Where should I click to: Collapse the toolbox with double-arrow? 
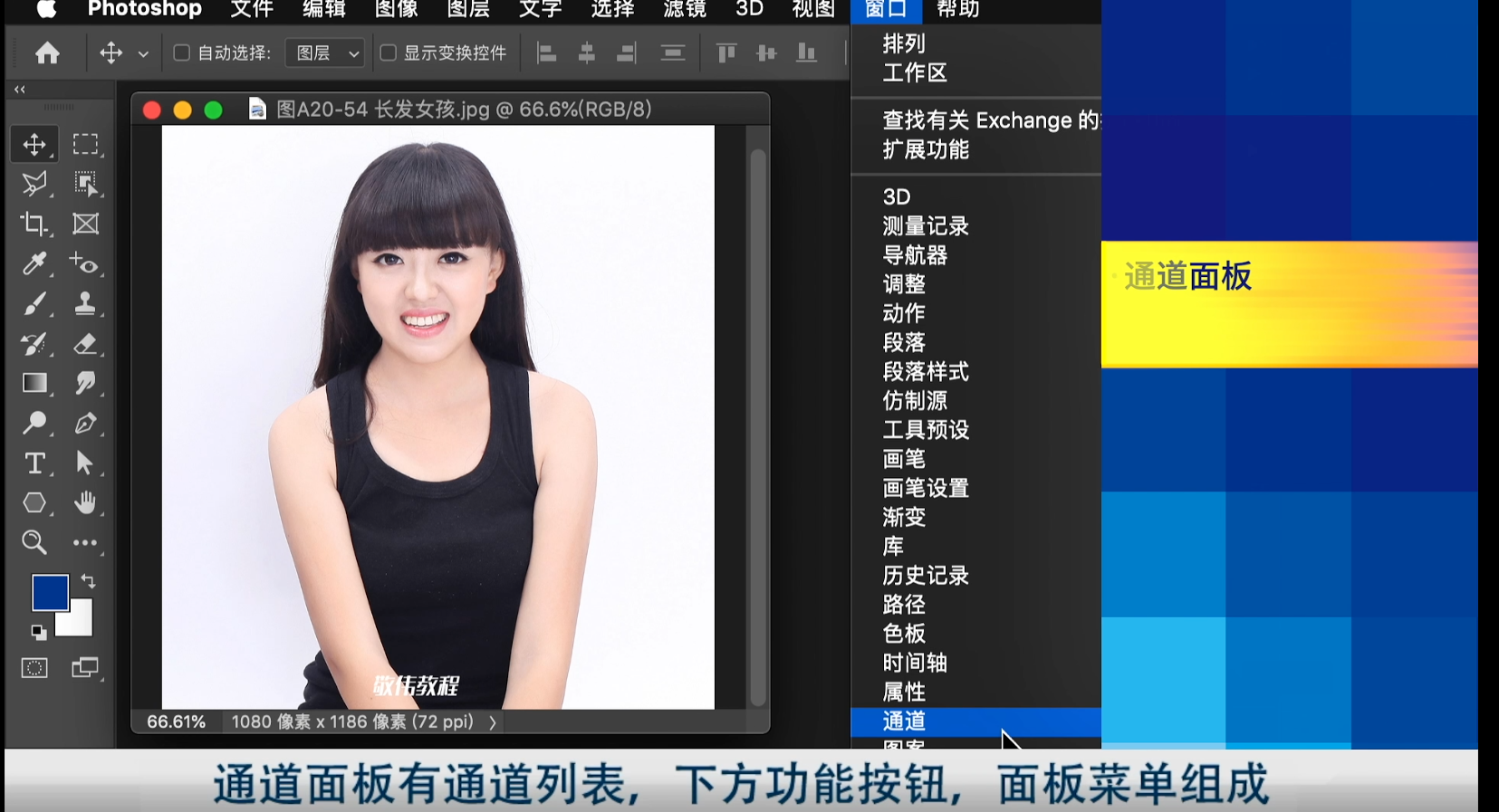point(19,90)
